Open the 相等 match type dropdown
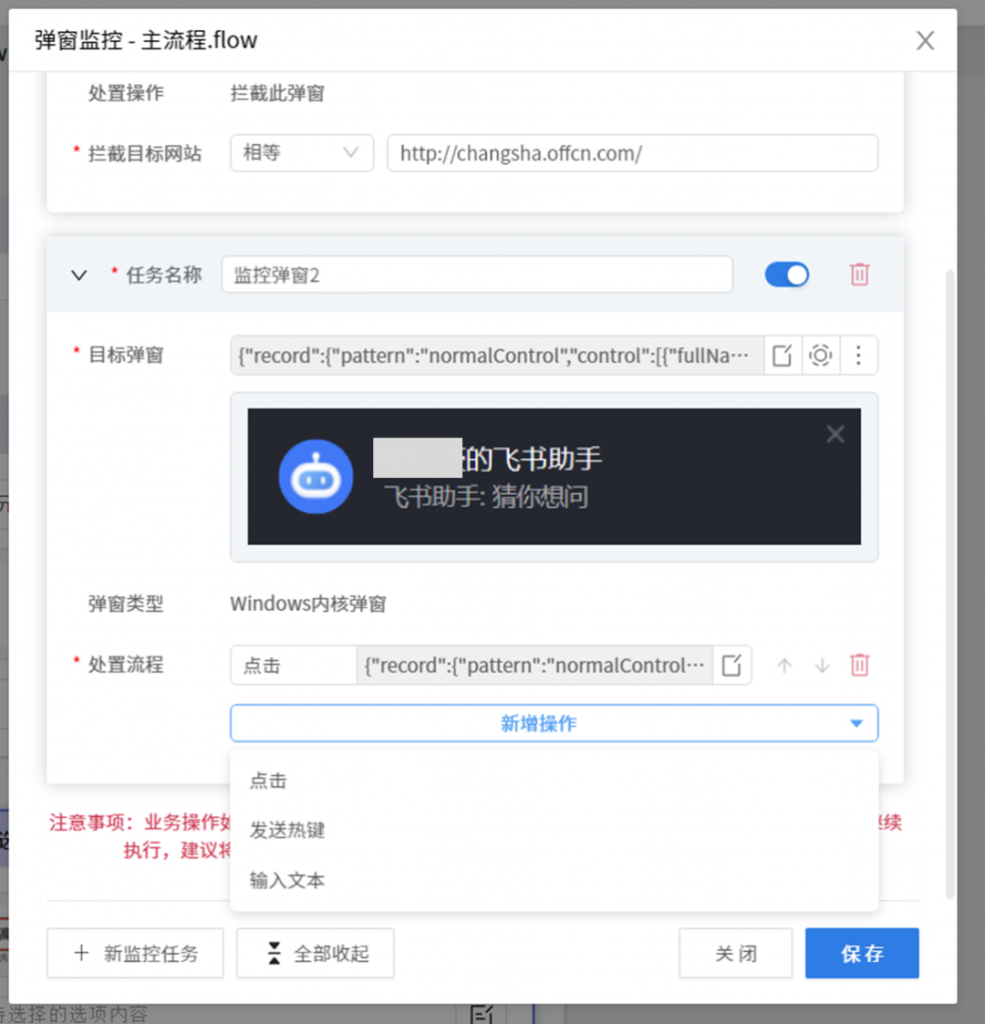 pos(301,153)
